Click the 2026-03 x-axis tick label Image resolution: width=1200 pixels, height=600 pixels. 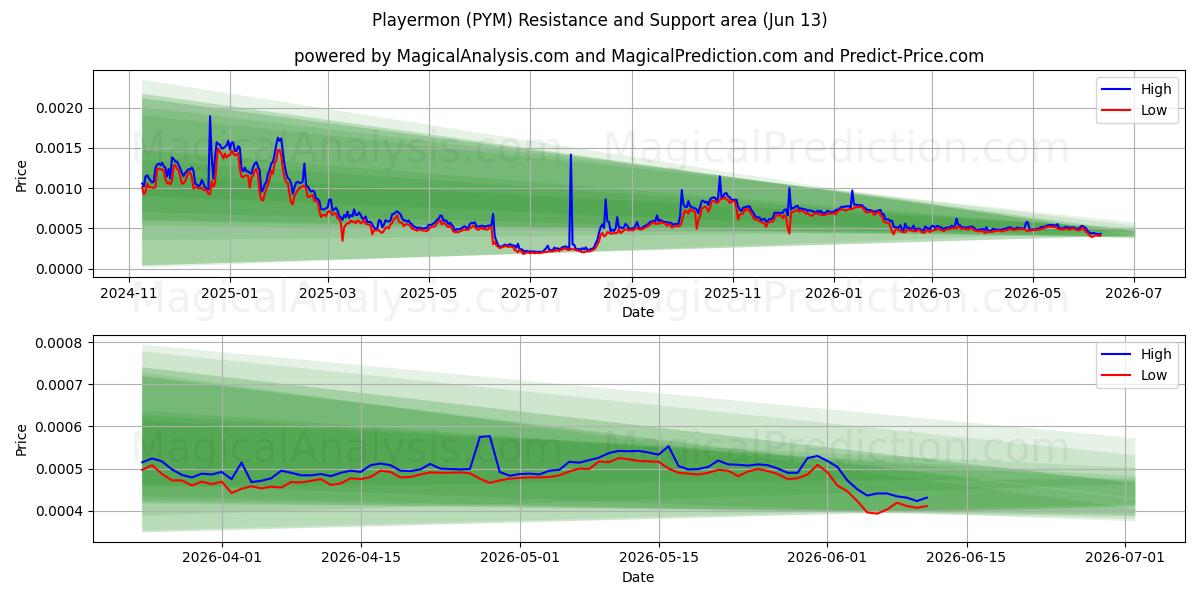(x=932, y=293)
